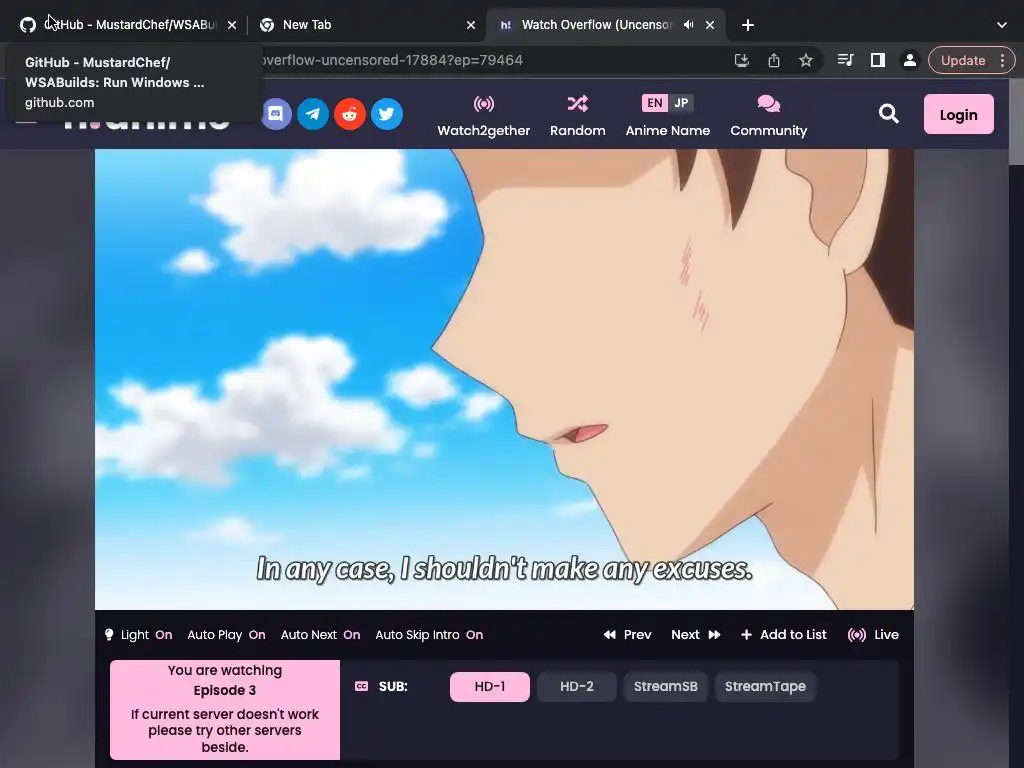
Task: Select the StreamTape server
Action: [765, 687]
